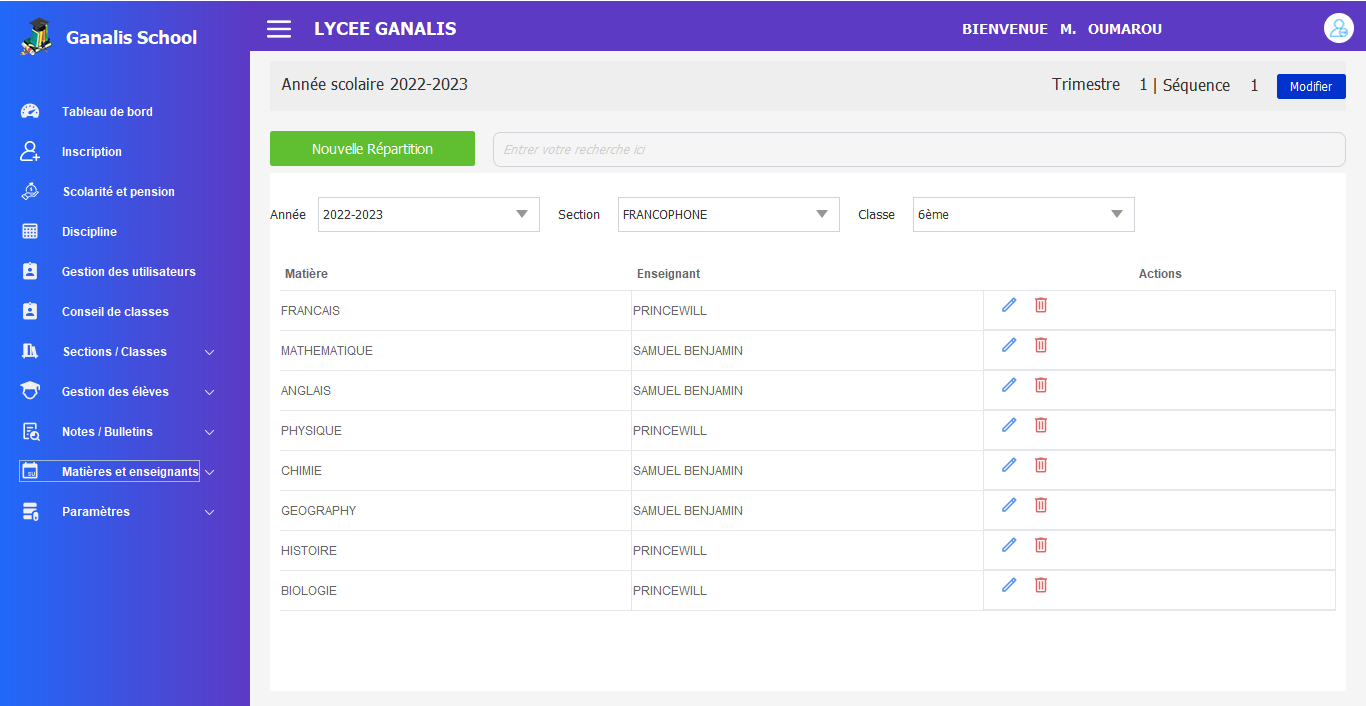The width and height of the screenshot is (1366, 706).
Task: Click the Ganalis School logo icon
Action: click(36, 37)
